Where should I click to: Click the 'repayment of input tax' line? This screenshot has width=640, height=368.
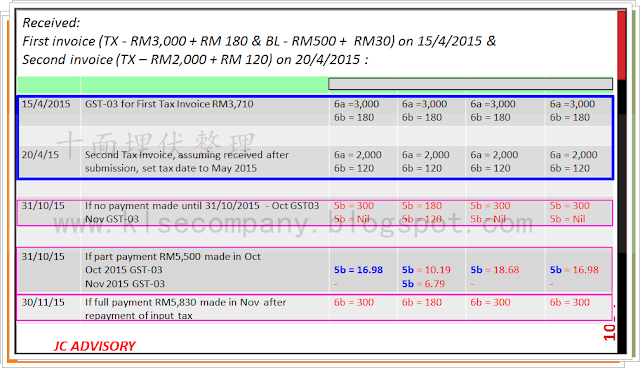point(138,315)
